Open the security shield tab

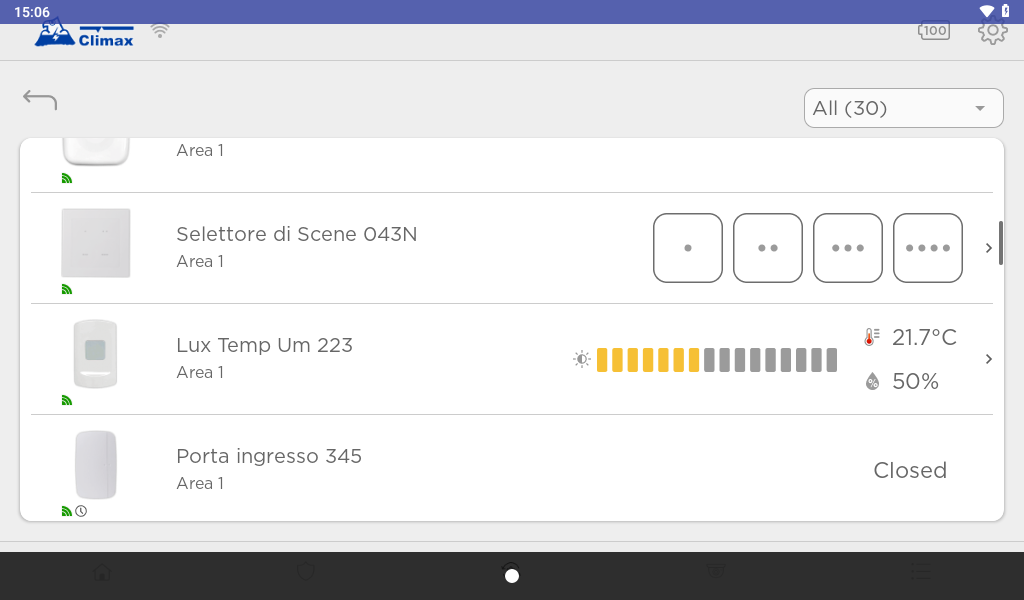pyautogui.click(x=306, y=573)
